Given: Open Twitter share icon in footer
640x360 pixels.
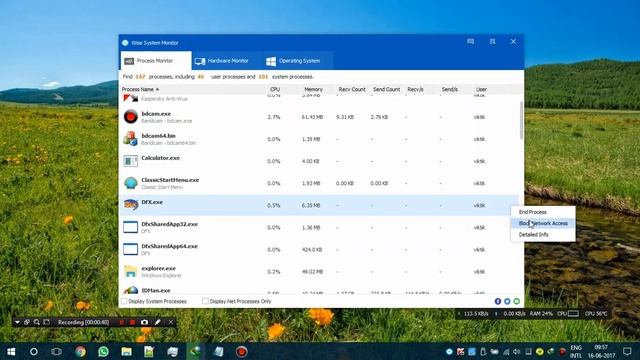Looking at the screenshot, I should click(507, 301).
